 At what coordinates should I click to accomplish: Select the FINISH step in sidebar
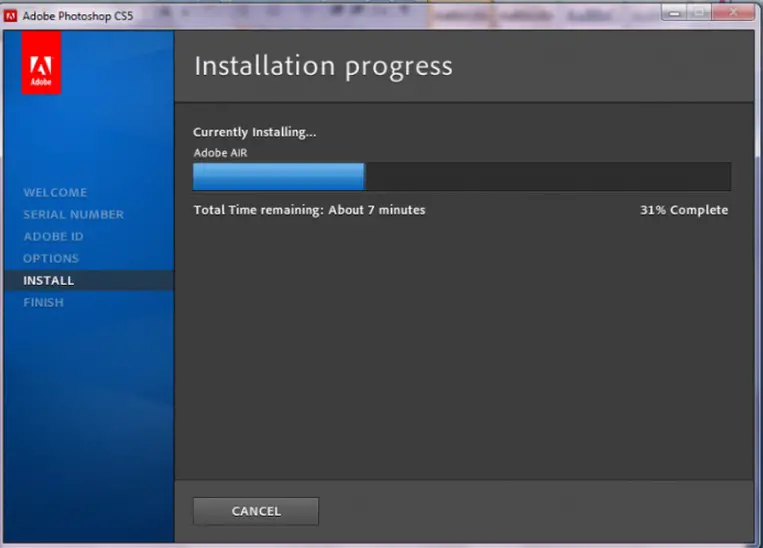click(43, 302)
